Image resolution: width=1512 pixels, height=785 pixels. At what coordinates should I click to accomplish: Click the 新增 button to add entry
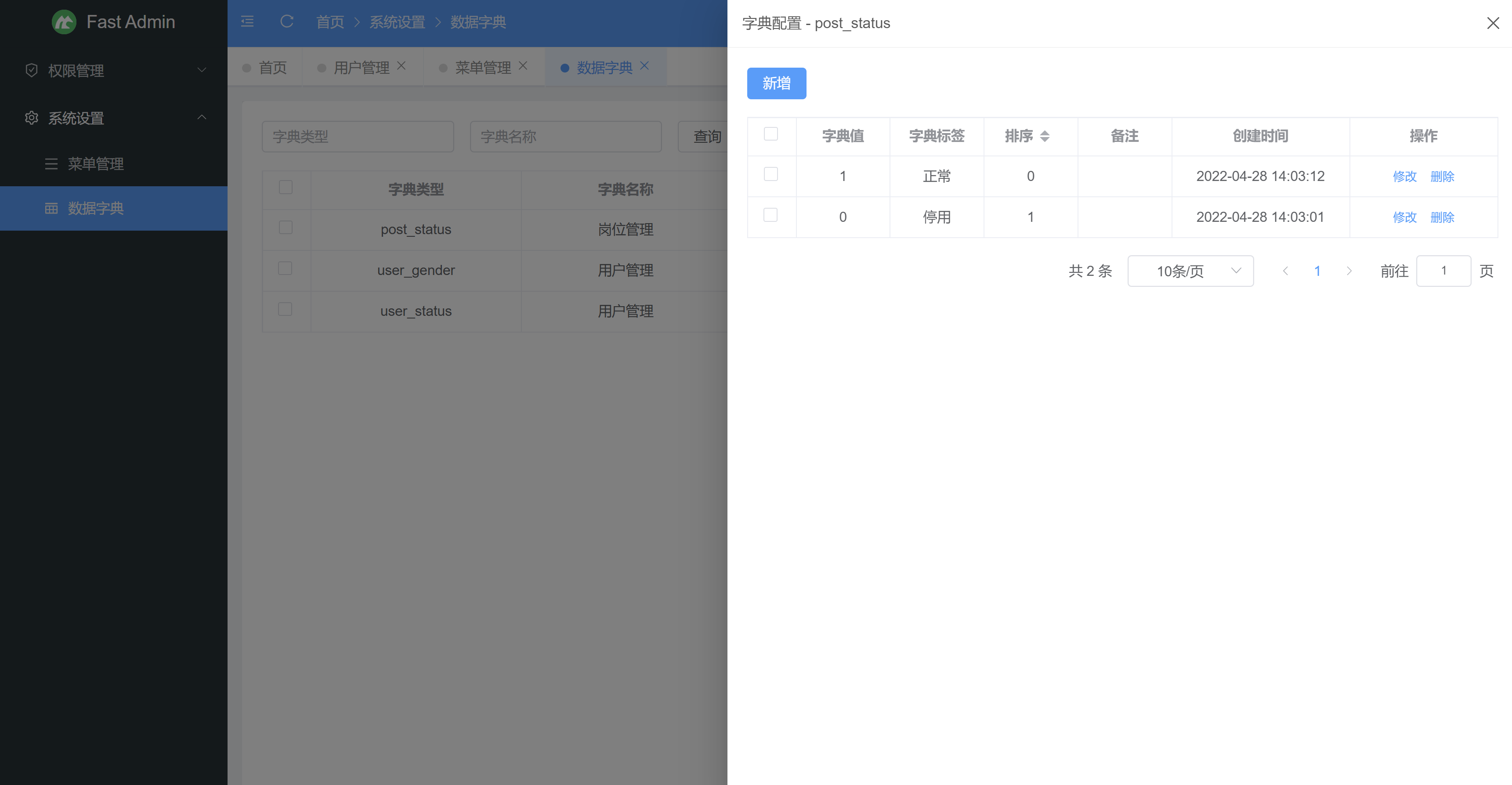click(x=776, y=83)
